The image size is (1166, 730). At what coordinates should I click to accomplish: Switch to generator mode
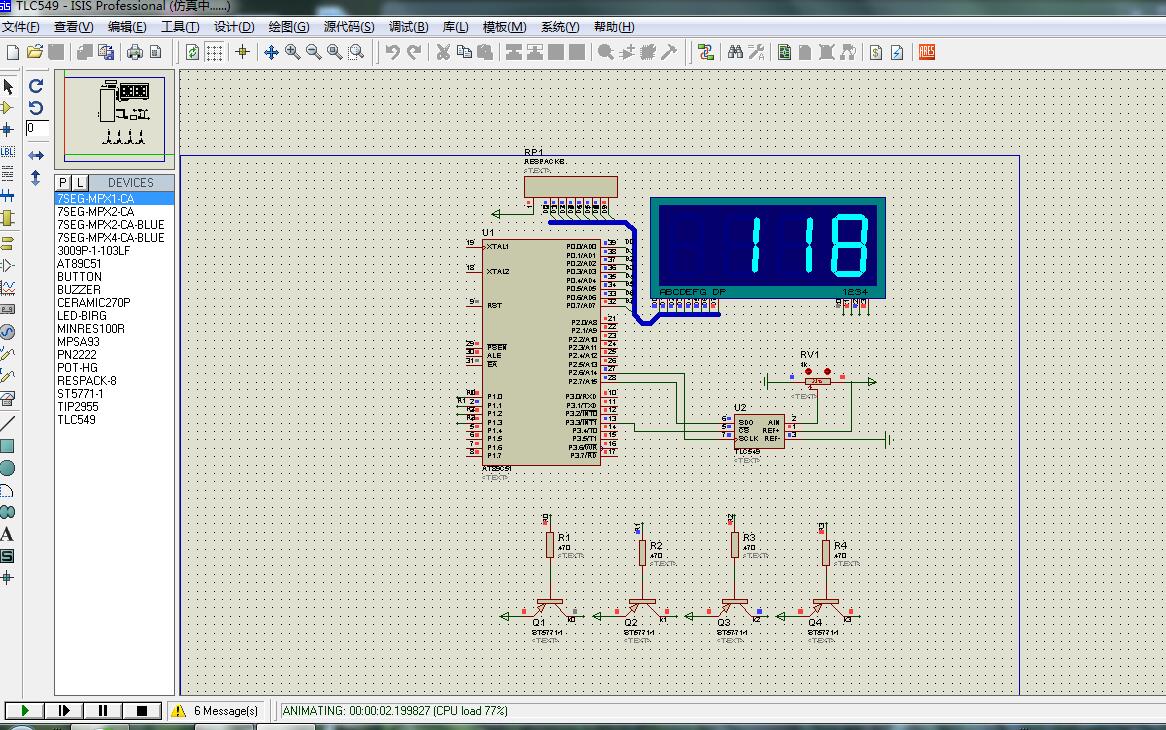coord(7,332)
